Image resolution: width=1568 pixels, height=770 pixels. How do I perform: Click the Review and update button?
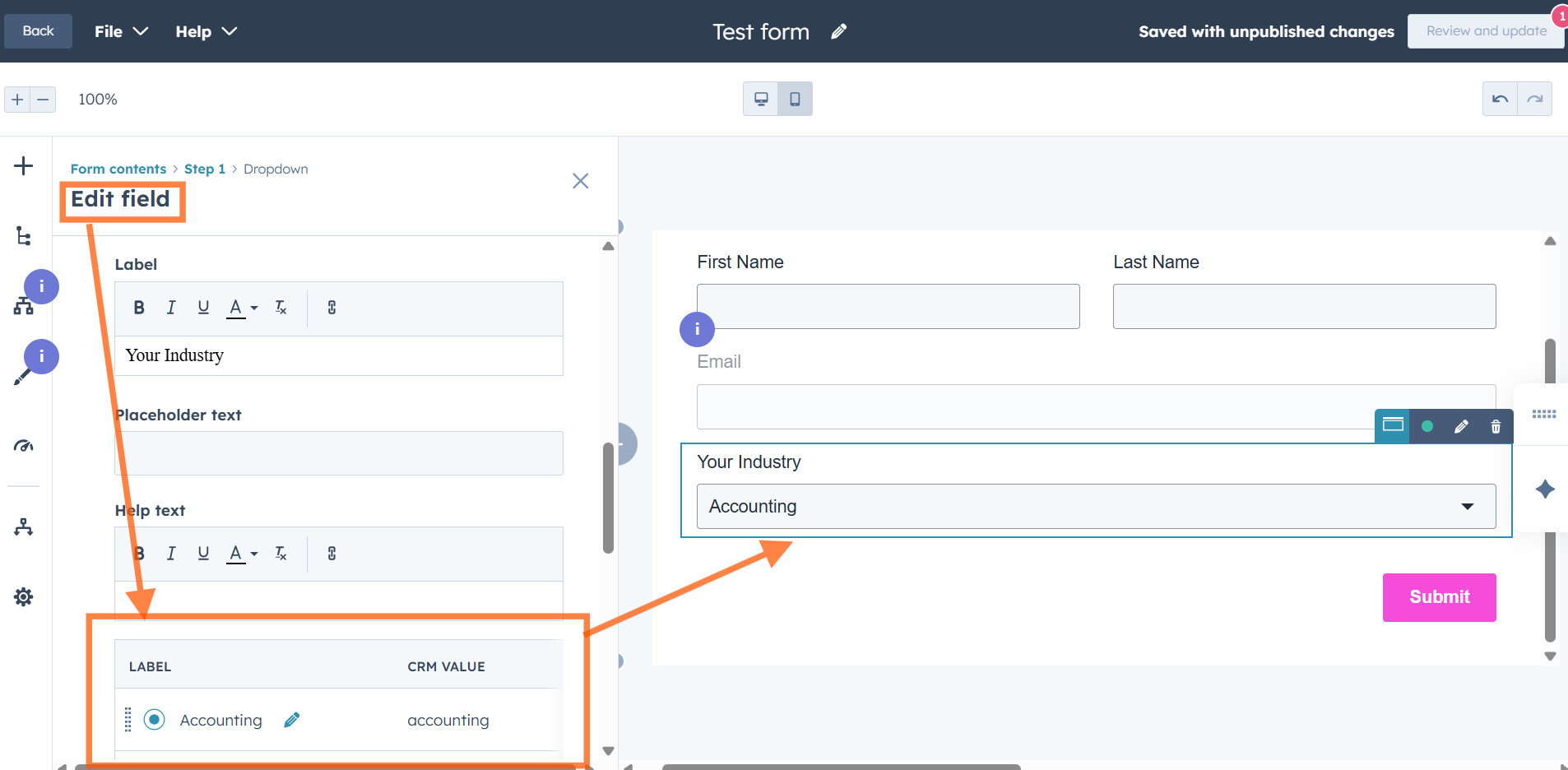tap(1486, 31)
